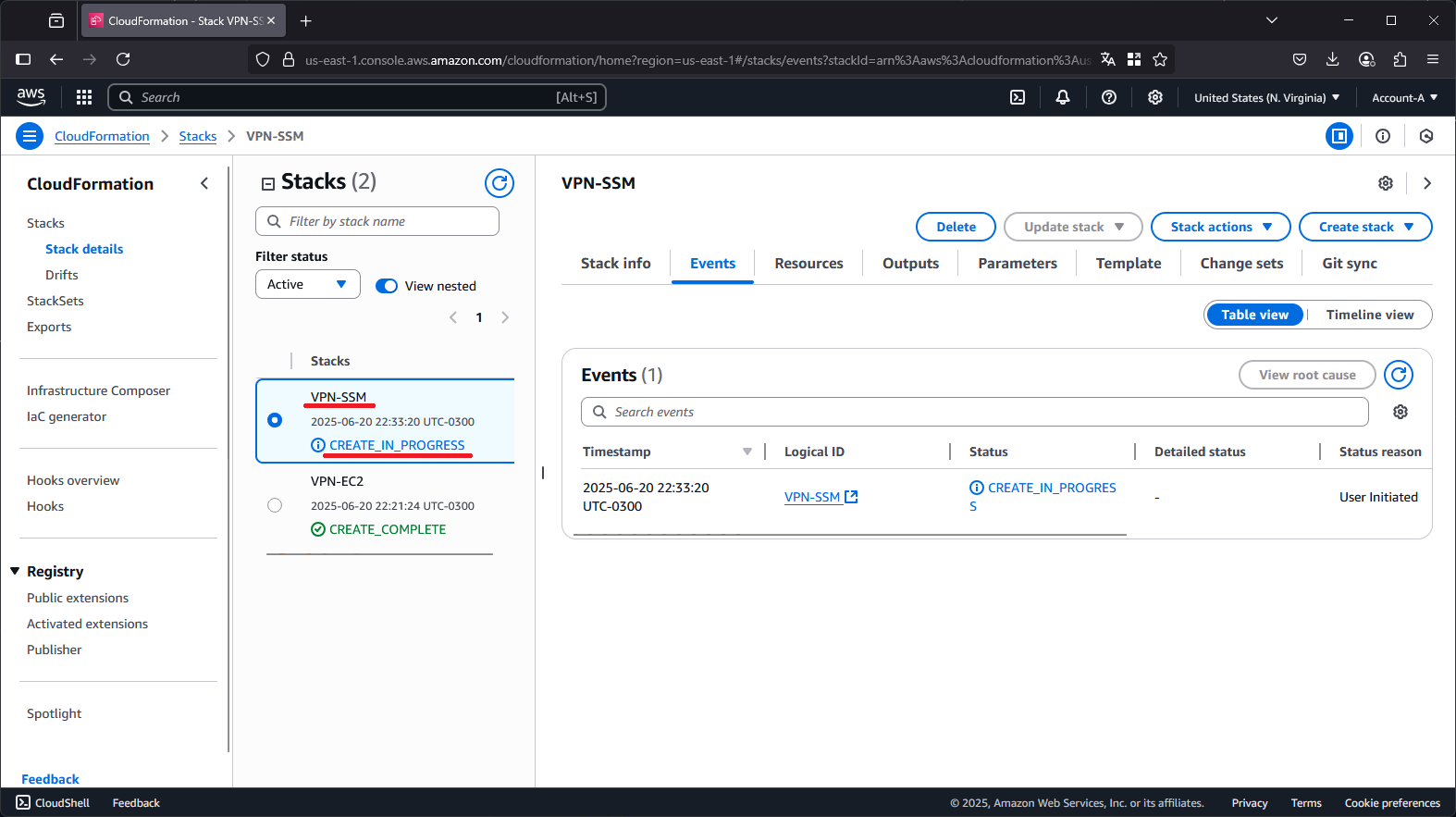The image size is (1456, 817).
Task: Open the Update stack dropdown
Action: tap(1073, 227)
